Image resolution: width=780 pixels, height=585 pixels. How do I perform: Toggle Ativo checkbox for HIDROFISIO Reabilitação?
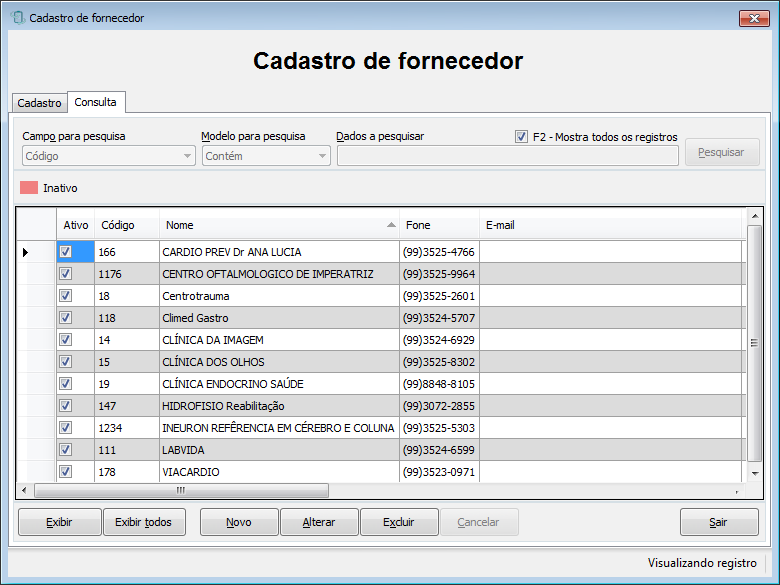coord(65,405)
